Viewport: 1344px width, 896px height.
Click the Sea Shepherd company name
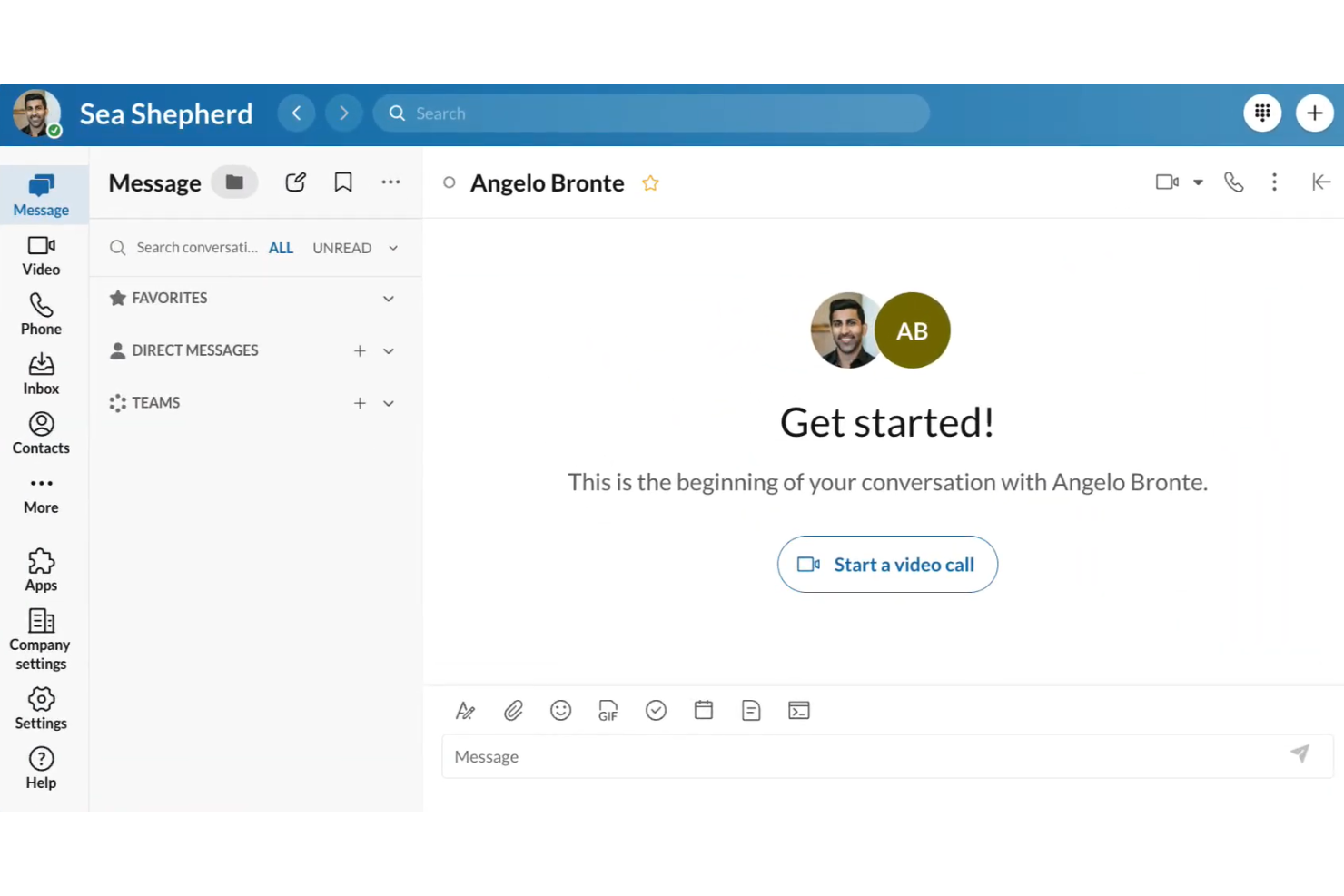(x=166, y=114)
